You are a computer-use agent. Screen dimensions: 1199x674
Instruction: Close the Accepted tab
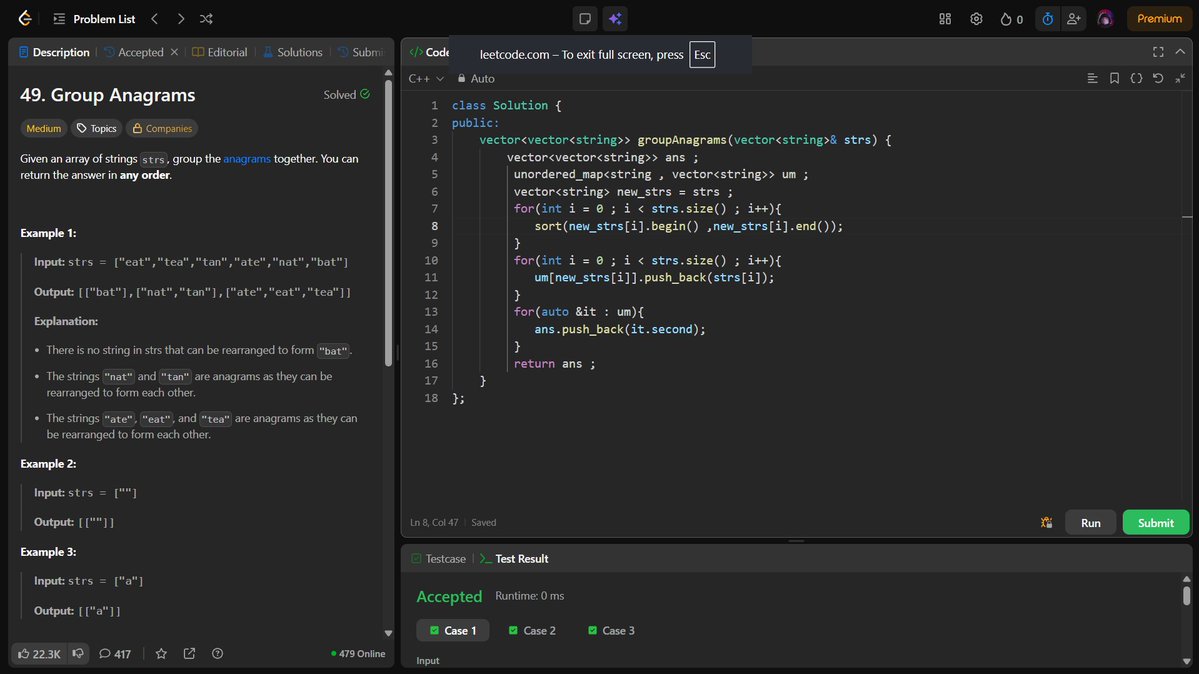click(x=174, y=52)
